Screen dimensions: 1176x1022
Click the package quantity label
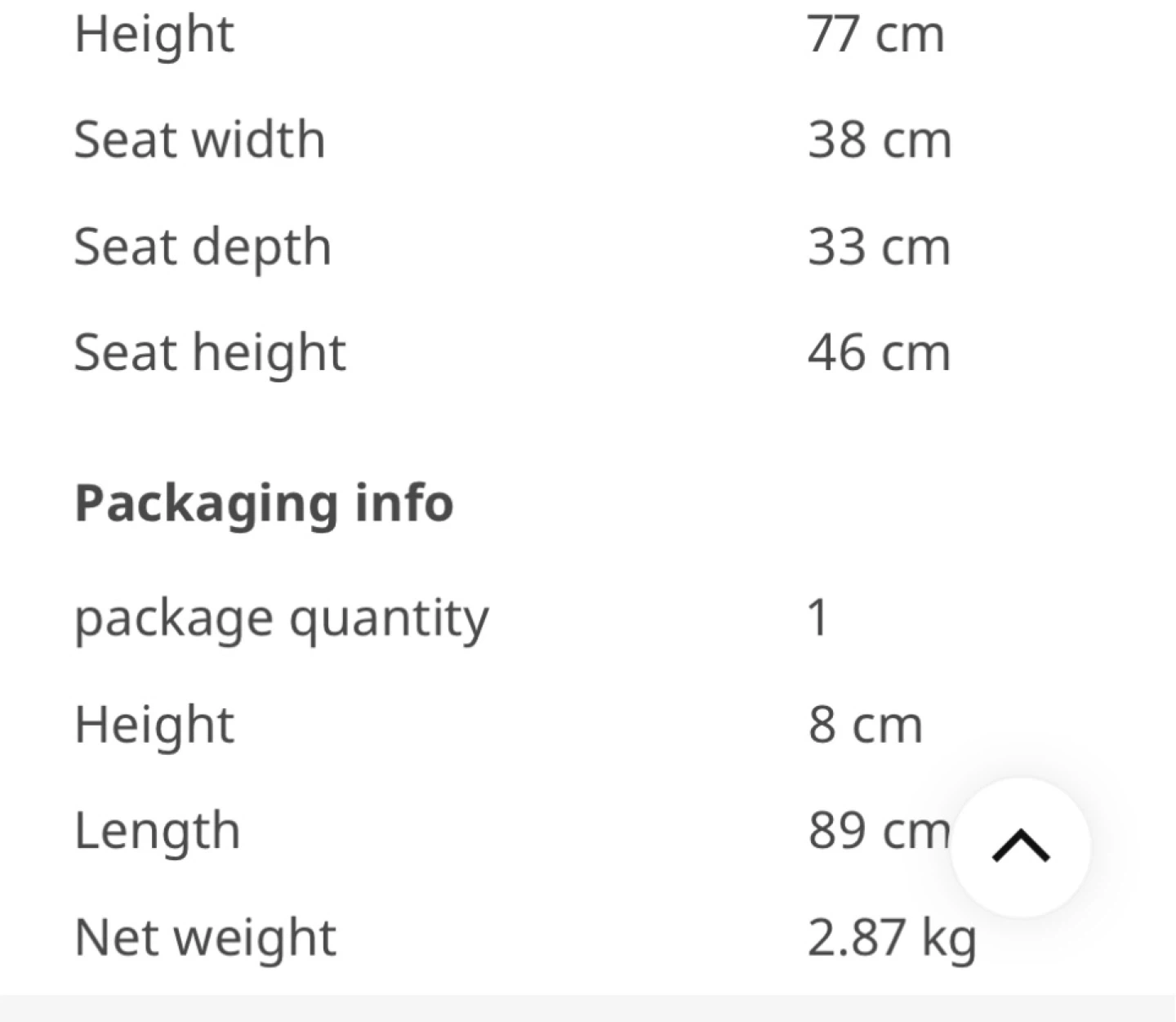[x=282, y=619]
